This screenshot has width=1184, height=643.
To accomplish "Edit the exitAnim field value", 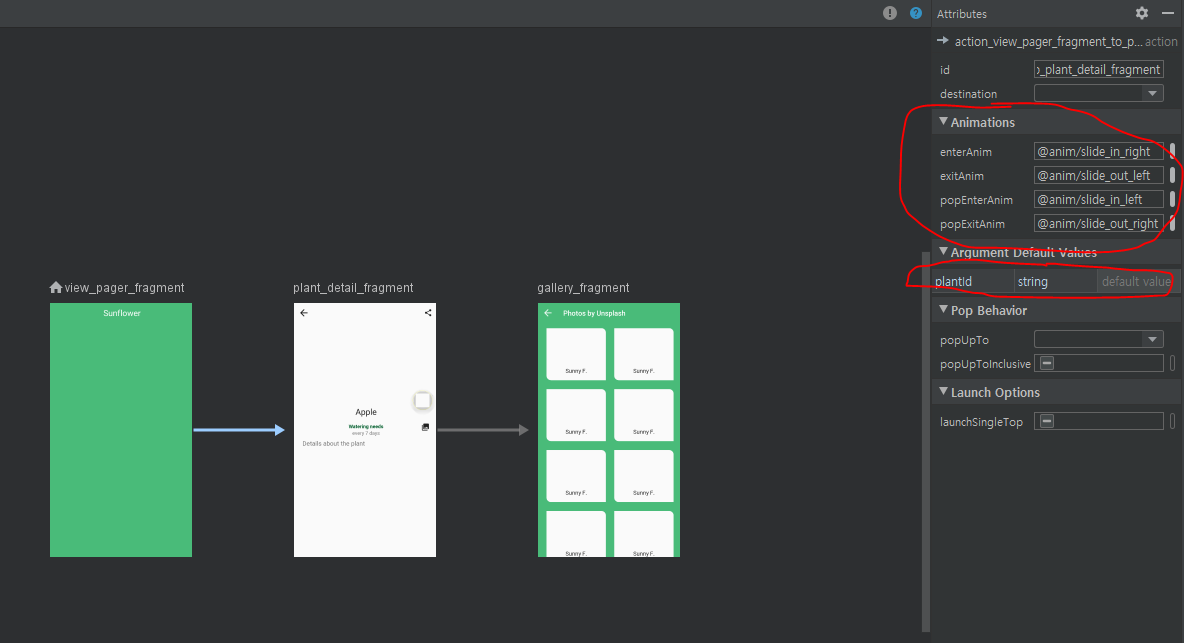I will pos(1099,175).
